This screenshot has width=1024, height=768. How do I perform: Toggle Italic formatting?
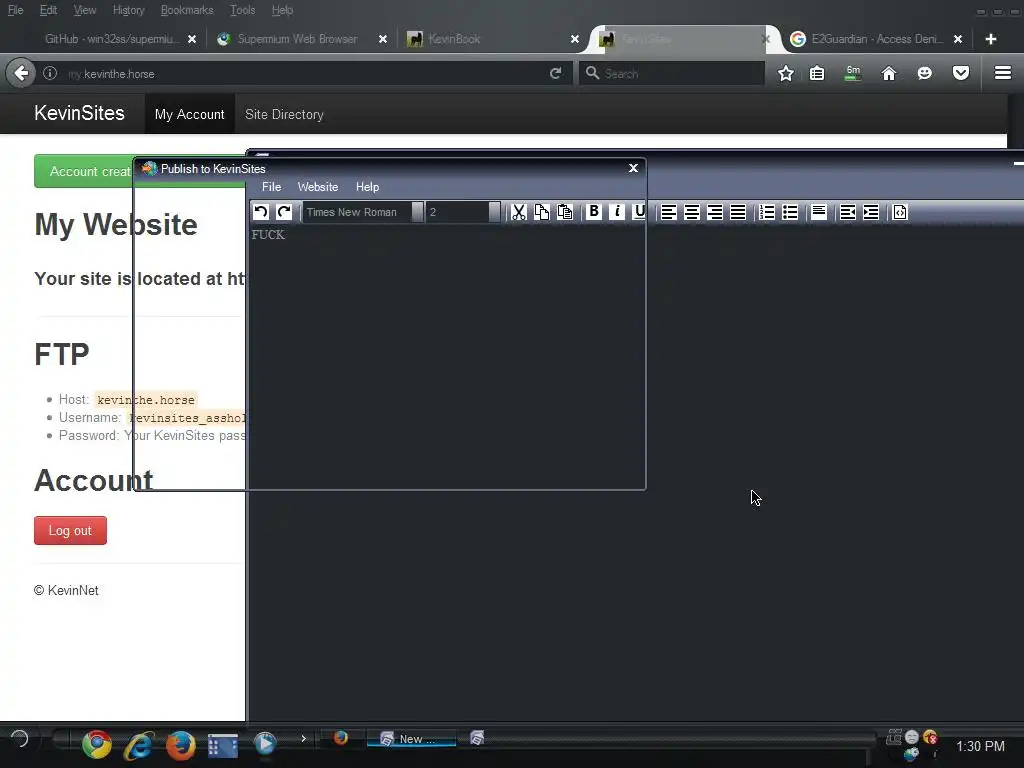tap(616, 212)
